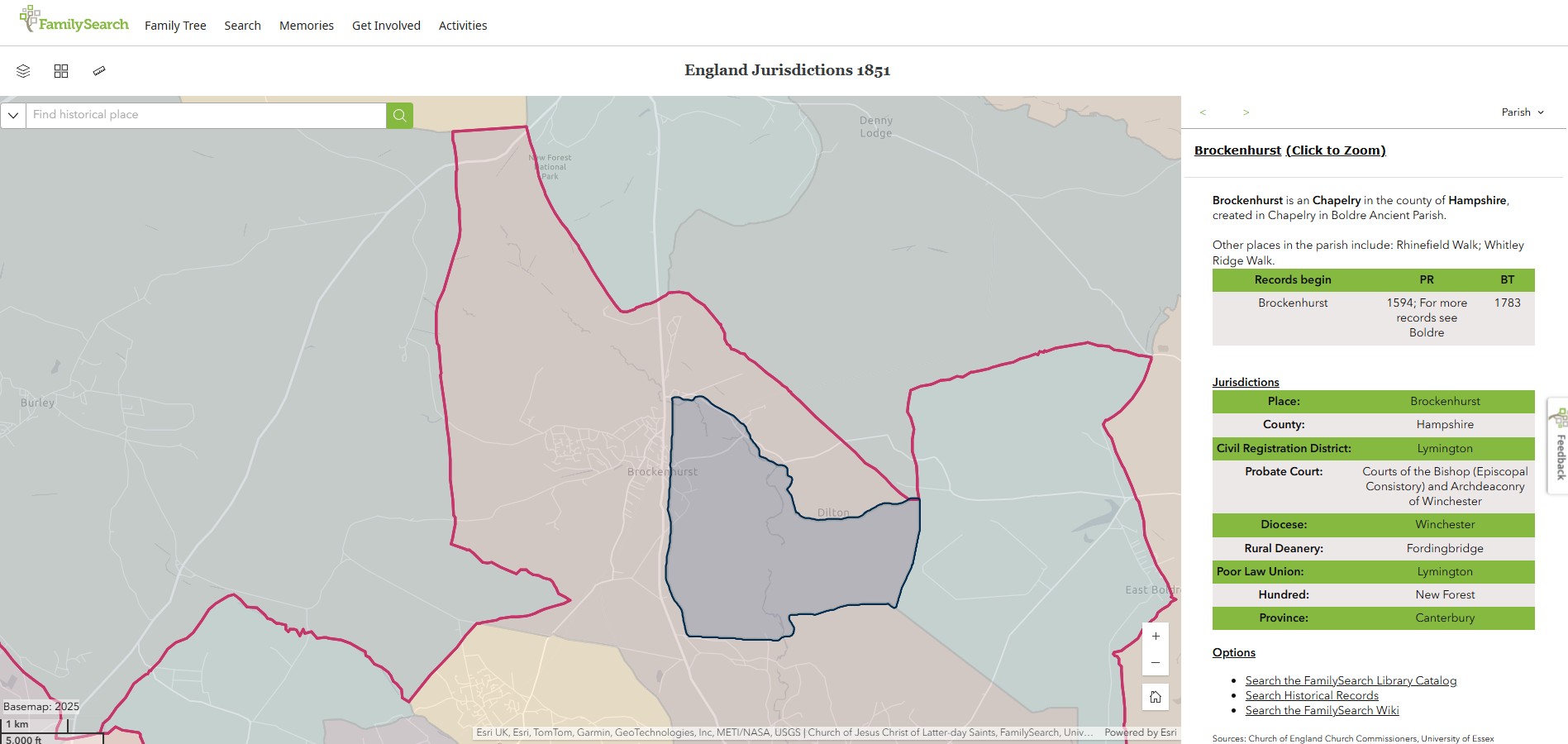Click the search magnifier button

point(399,115)
